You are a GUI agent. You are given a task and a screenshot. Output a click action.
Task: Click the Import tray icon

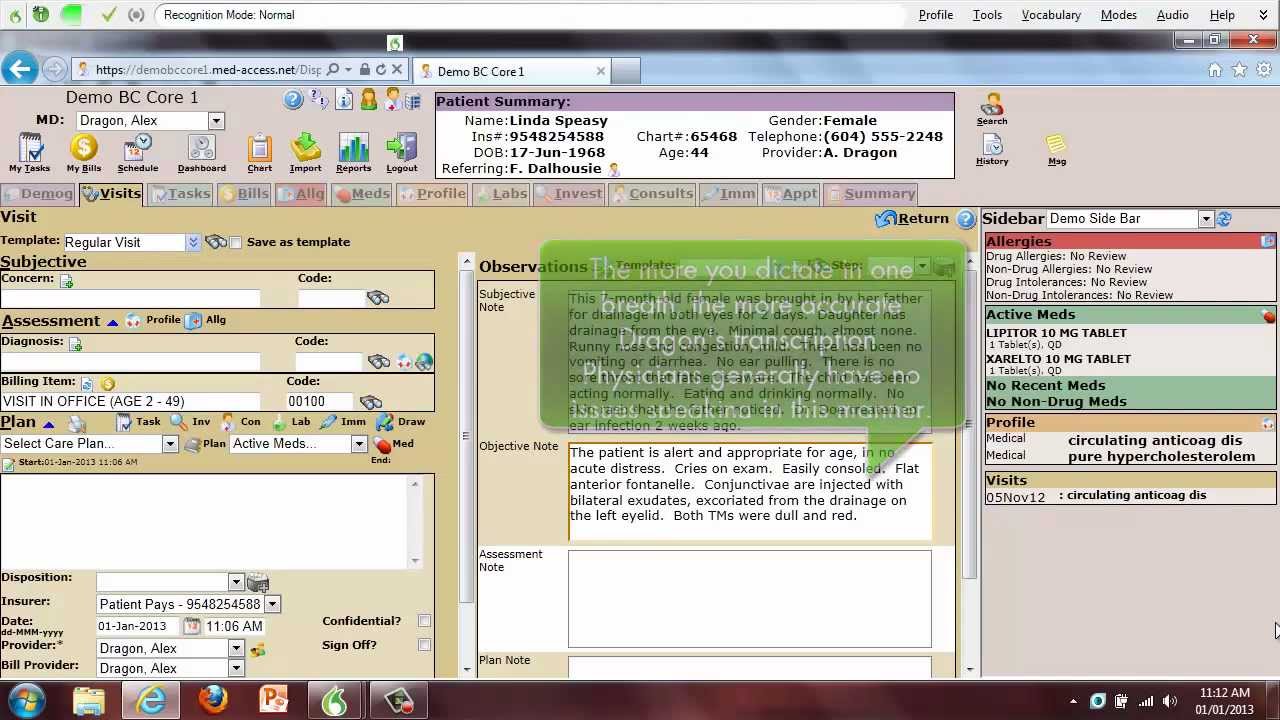tap(306, 153)
